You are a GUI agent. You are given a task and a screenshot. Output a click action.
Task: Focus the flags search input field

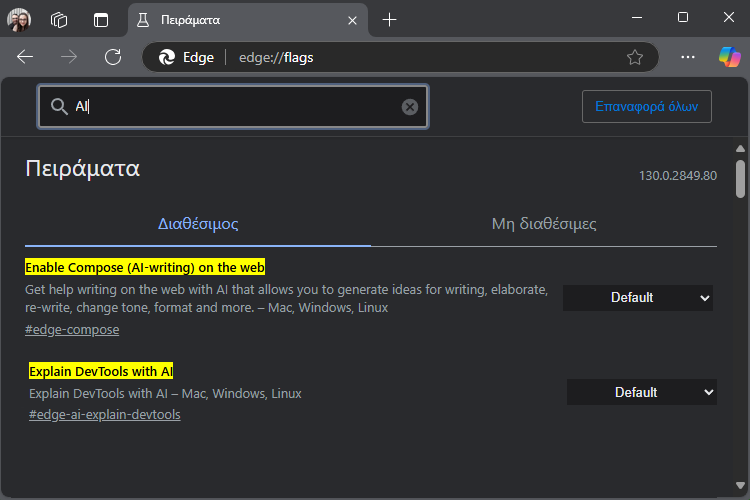233,107
